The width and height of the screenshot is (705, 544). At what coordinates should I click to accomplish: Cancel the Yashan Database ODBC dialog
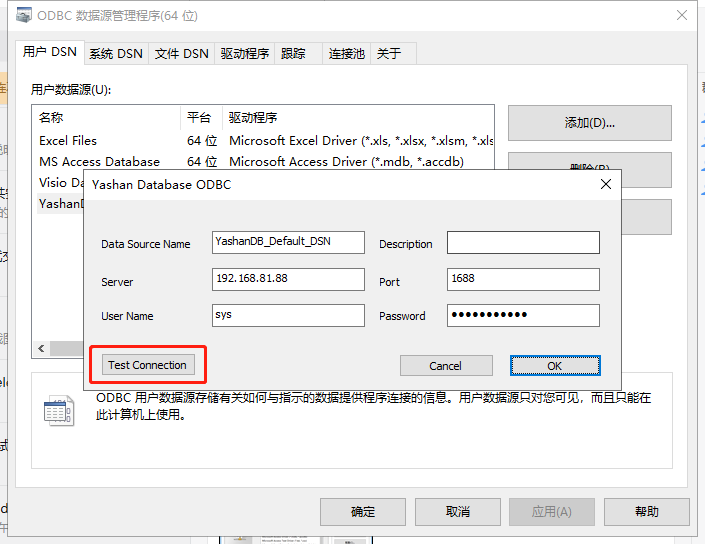446,366
